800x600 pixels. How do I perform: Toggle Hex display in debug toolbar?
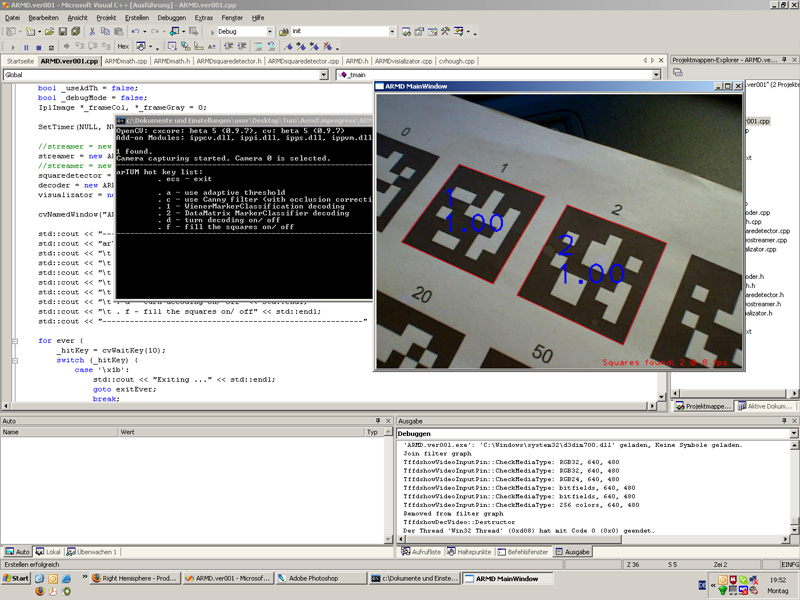coord(123,46)
